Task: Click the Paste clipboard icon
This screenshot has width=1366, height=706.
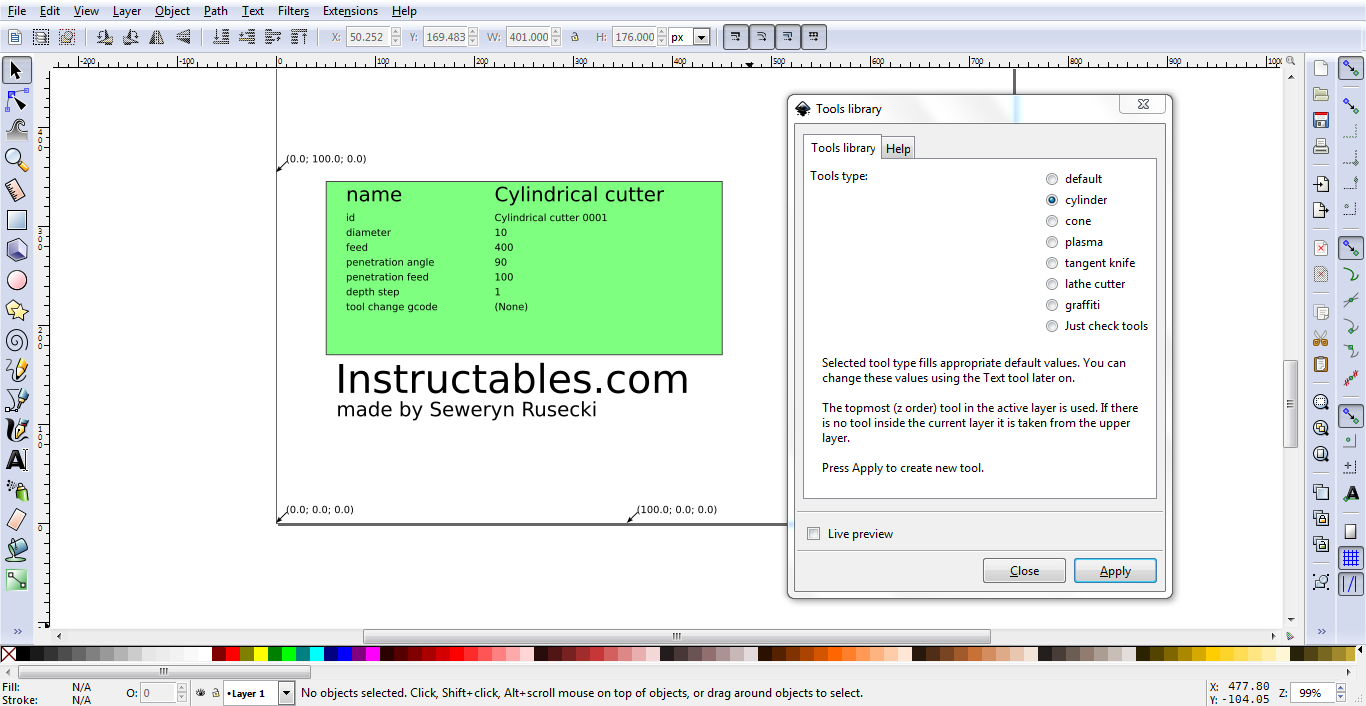Action: point(1321,364)
